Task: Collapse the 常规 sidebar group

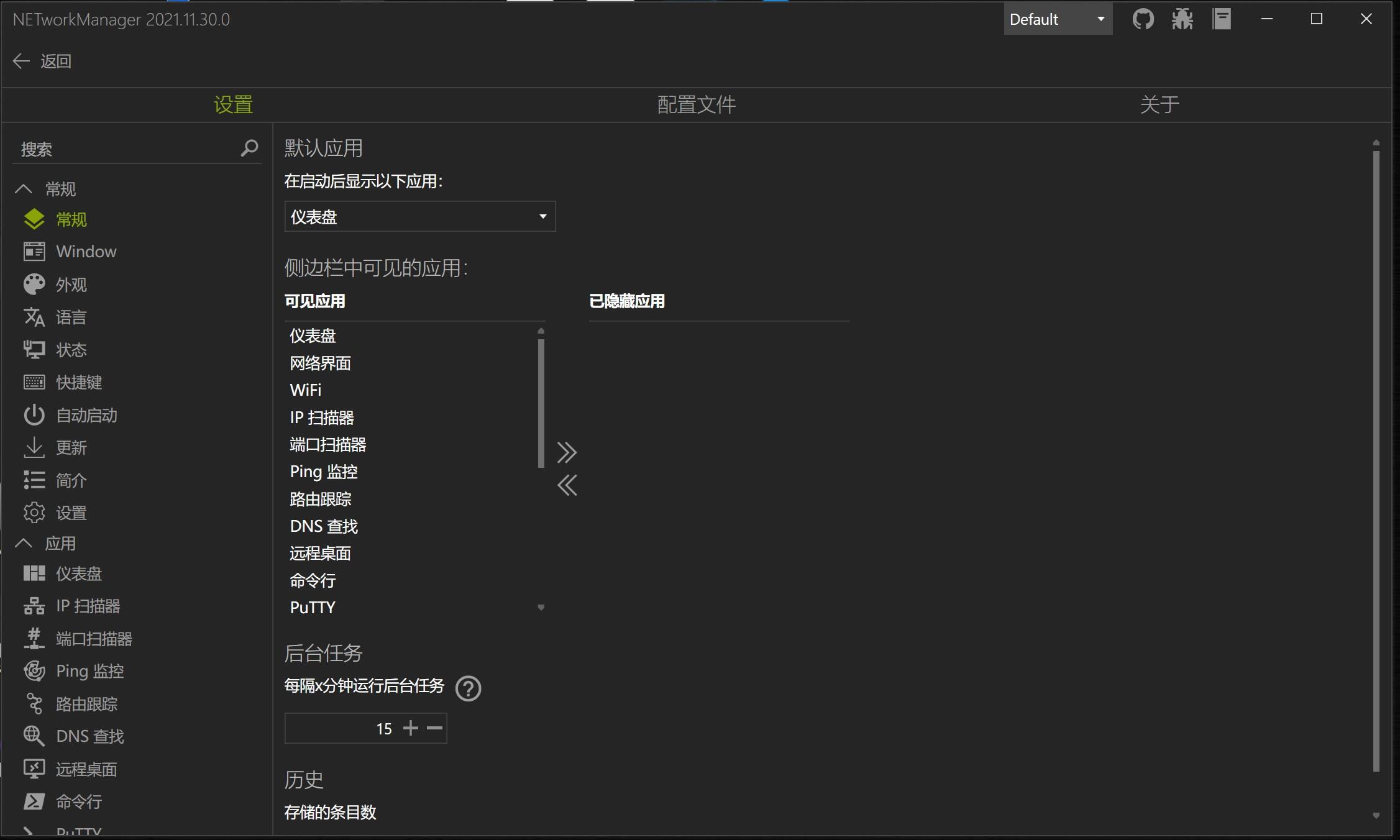Action: [24, 189]
